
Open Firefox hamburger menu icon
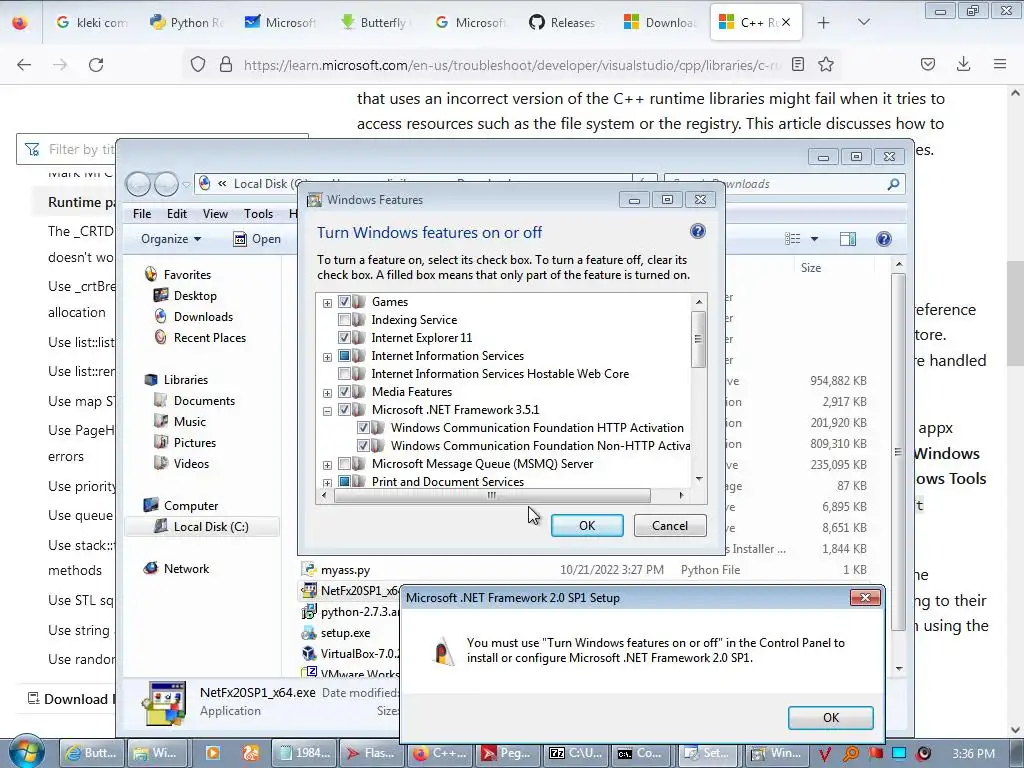(x=1000, y=64)
